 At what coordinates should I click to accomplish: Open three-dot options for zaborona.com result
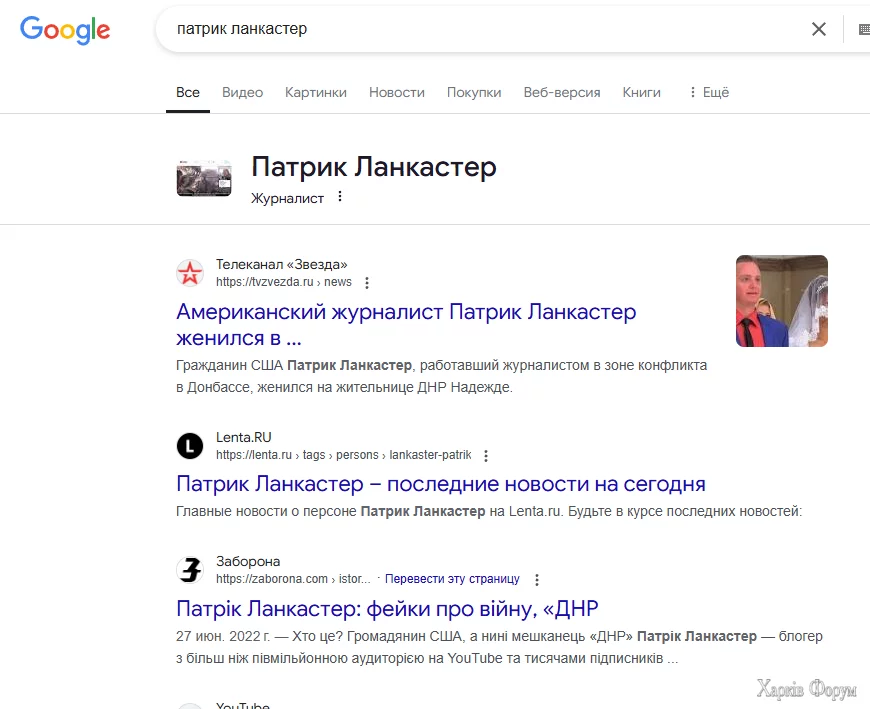point(537,580)
